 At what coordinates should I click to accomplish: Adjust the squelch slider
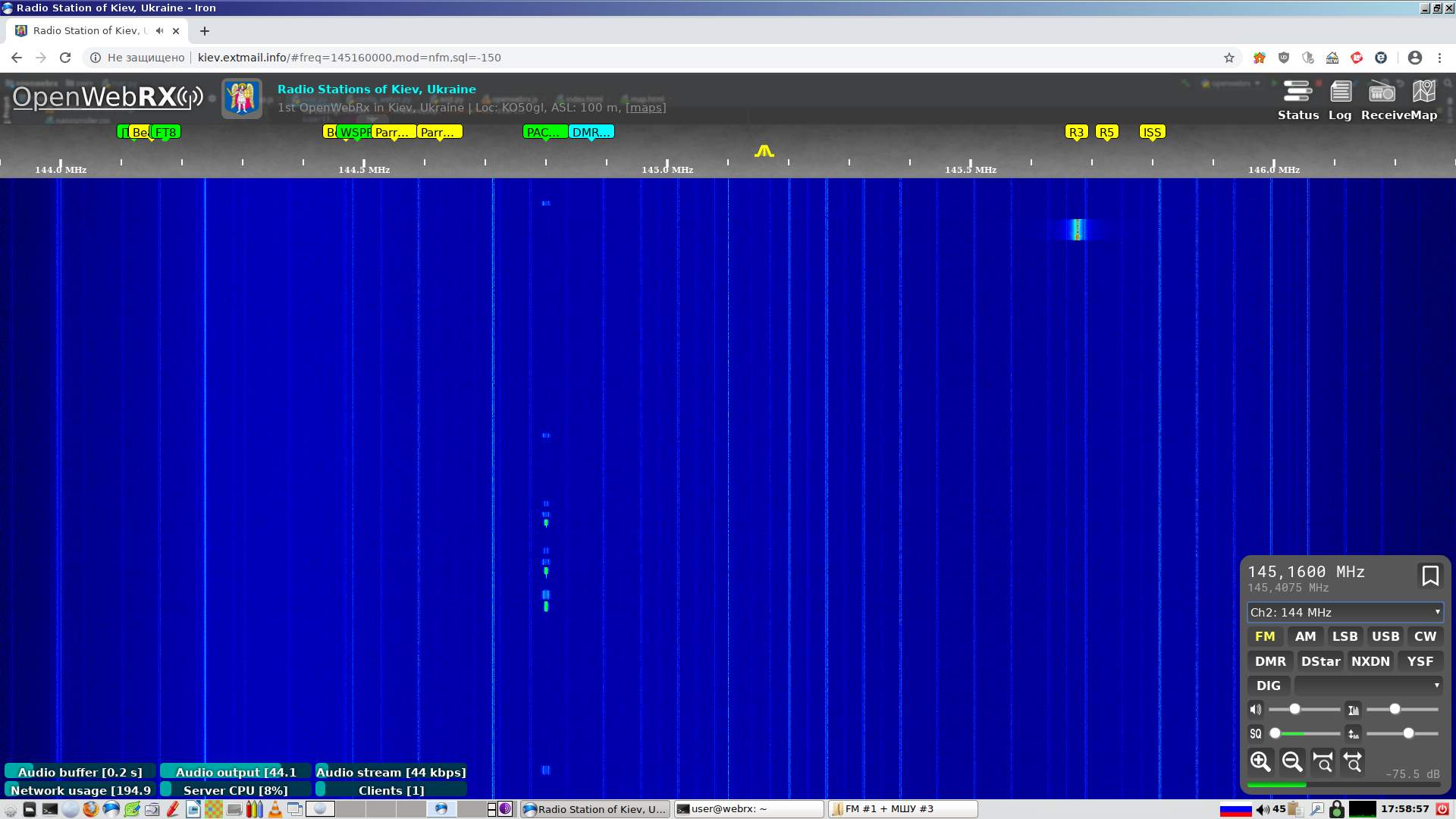[1304, 733]
